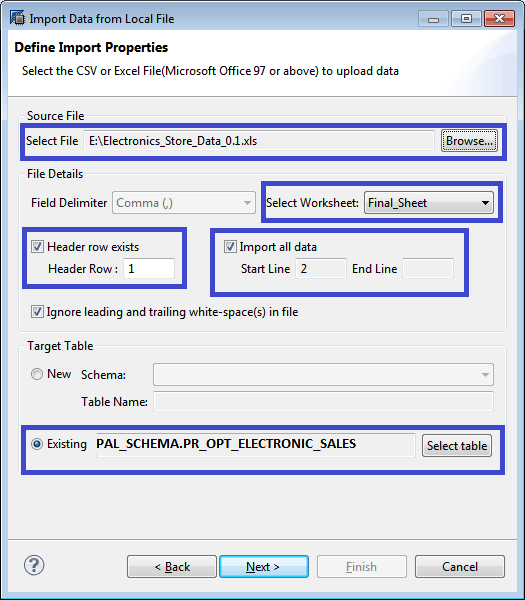This screenshot has height=600, width=525.
Task: Click the window title bar app icon
Action: point(17,18)
